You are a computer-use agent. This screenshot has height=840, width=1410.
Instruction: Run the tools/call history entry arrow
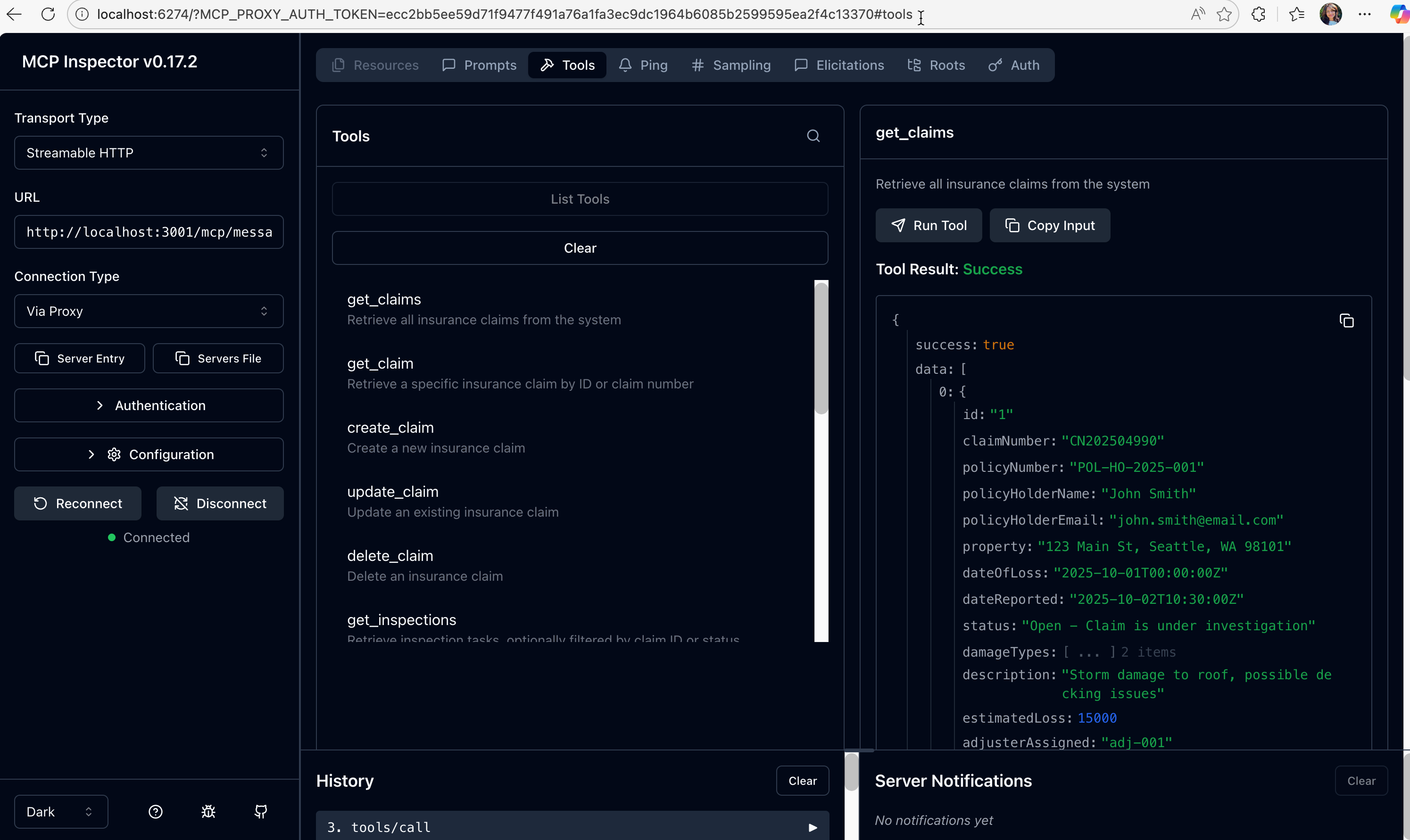click(x=813, y=827)
